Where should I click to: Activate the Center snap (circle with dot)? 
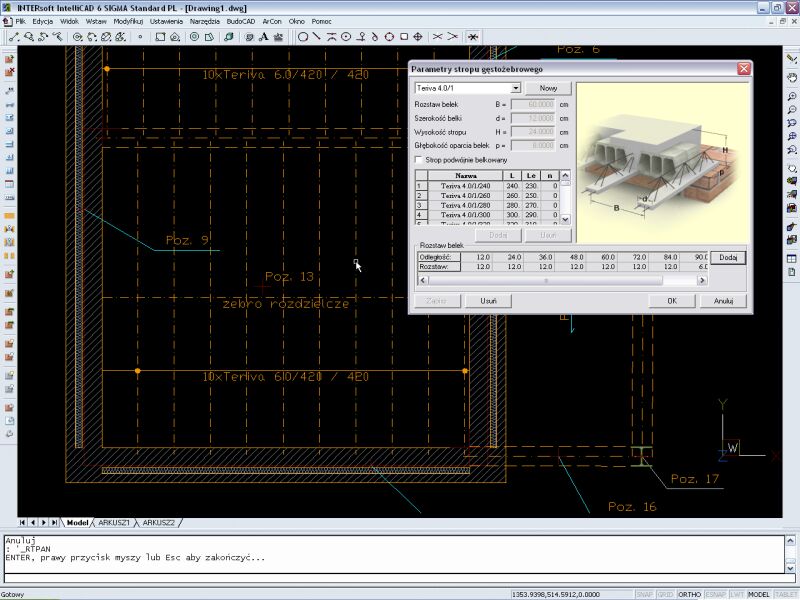coord(346,37)
